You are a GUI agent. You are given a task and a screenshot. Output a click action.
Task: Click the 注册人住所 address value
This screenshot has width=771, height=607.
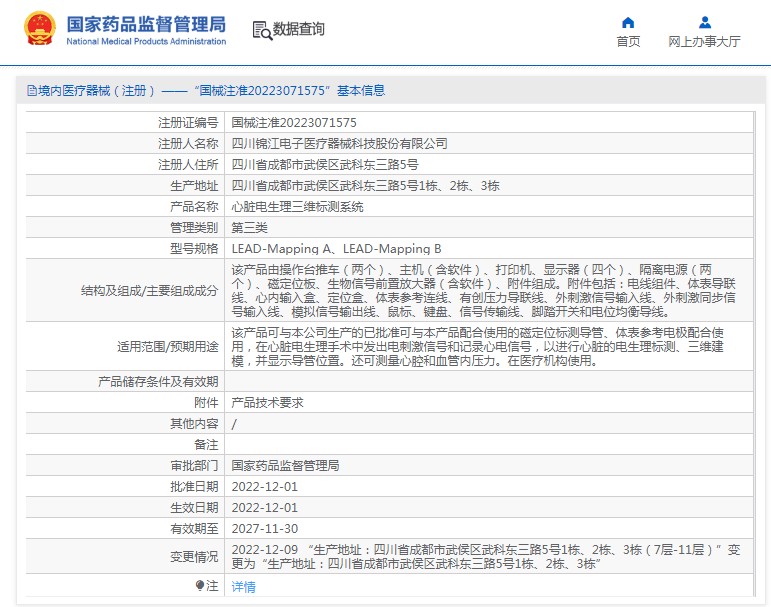325,164
